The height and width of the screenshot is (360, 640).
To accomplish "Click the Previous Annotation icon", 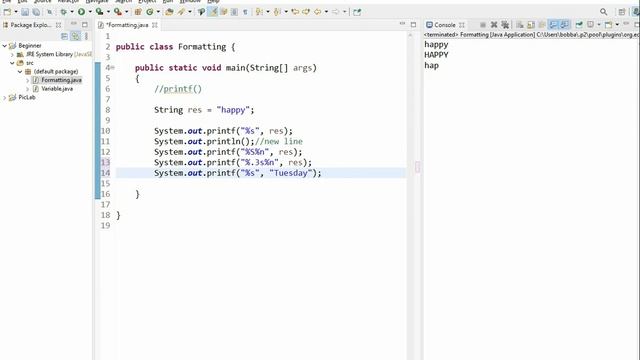I will click(x=277, y=12).
